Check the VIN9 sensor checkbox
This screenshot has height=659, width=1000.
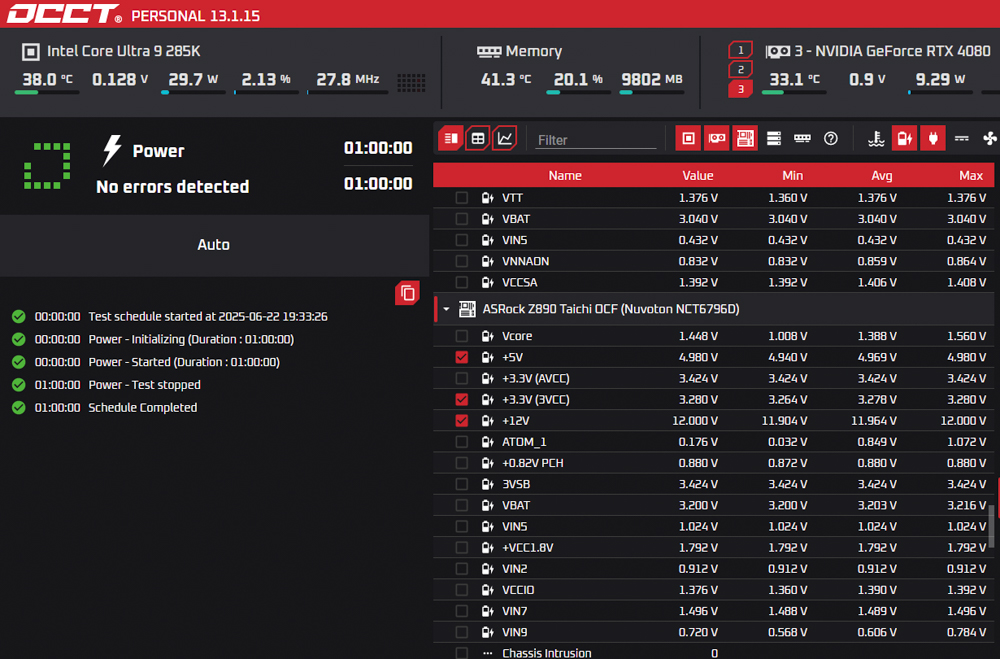tap(462, 632)
